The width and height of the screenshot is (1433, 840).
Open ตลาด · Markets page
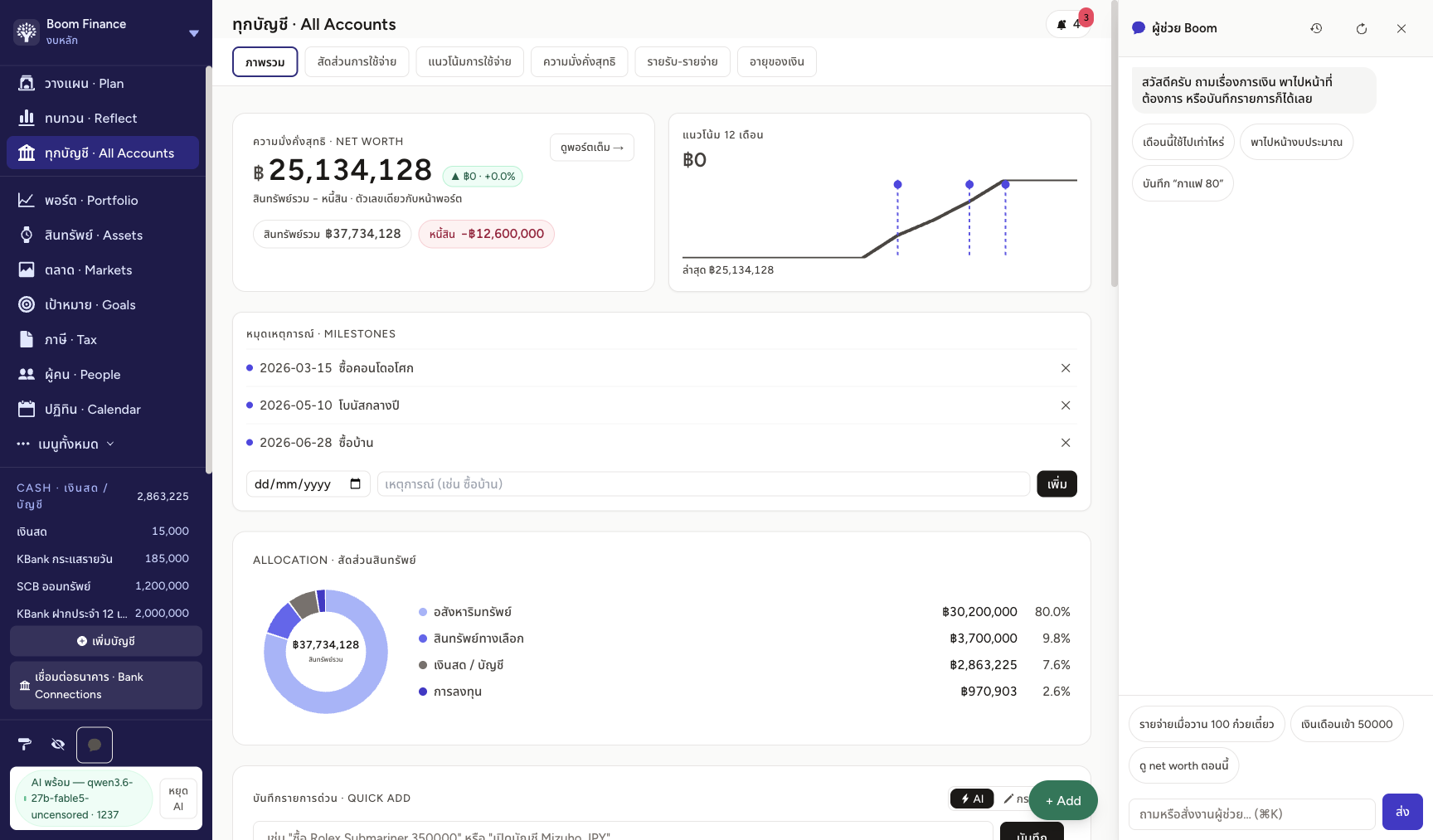pyautogui.click(x=103, y=269)
